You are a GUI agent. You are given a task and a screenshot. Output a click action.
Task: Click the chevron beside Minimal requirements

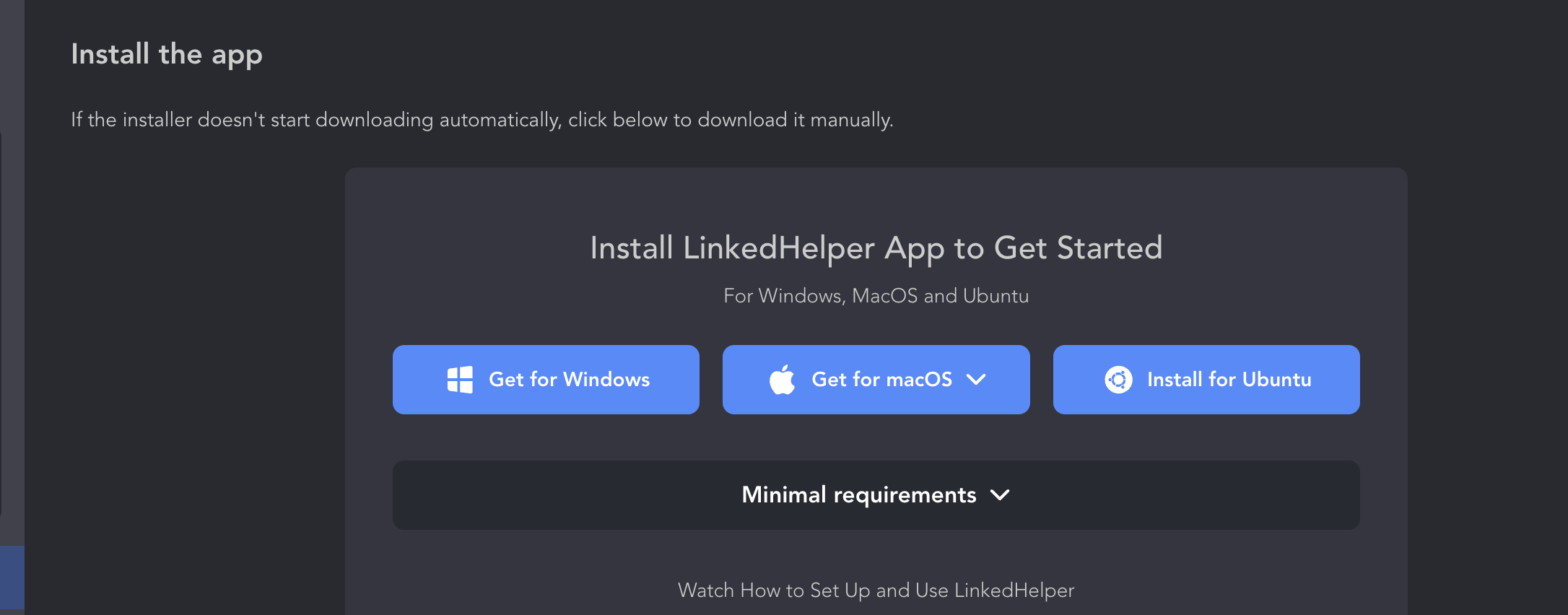click(1000, 495)
